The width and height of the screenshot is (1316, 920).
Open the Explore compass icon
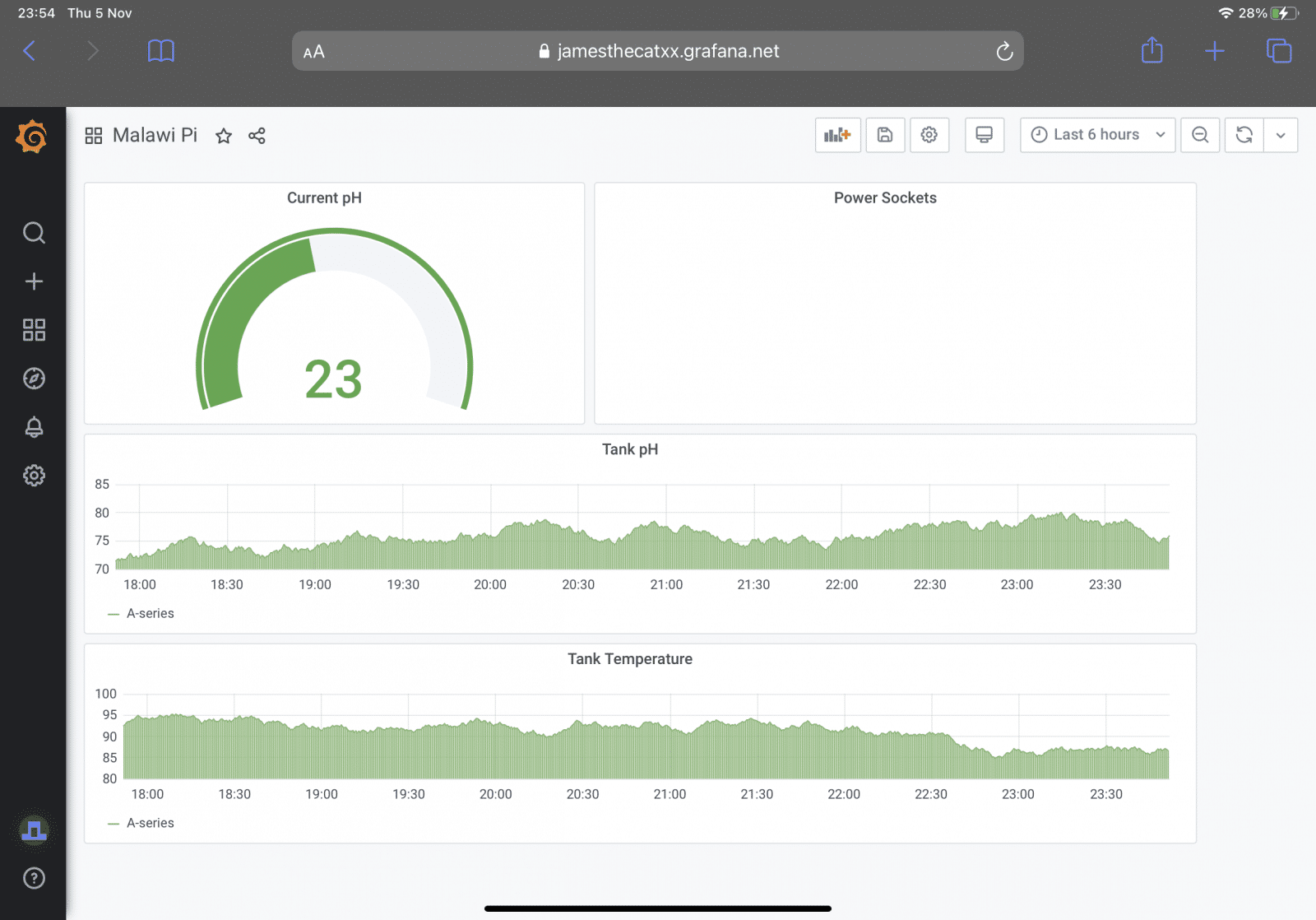[x=34, y=379]
